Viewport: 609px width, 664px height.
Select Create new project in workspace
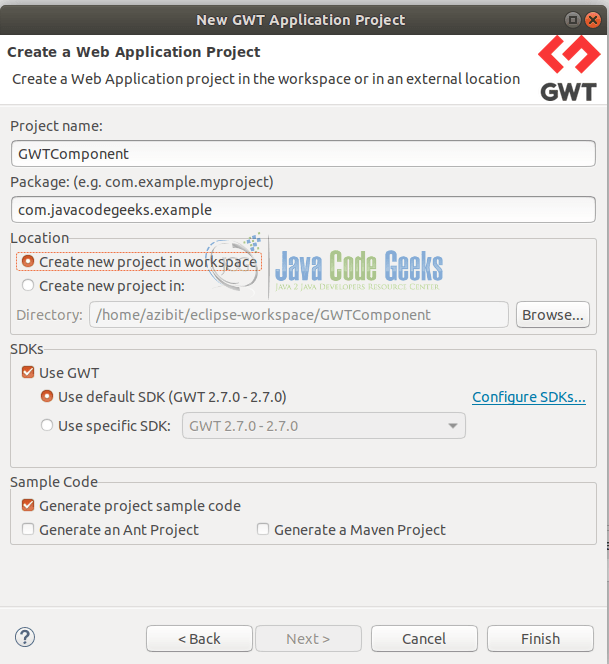click(139, 262)
